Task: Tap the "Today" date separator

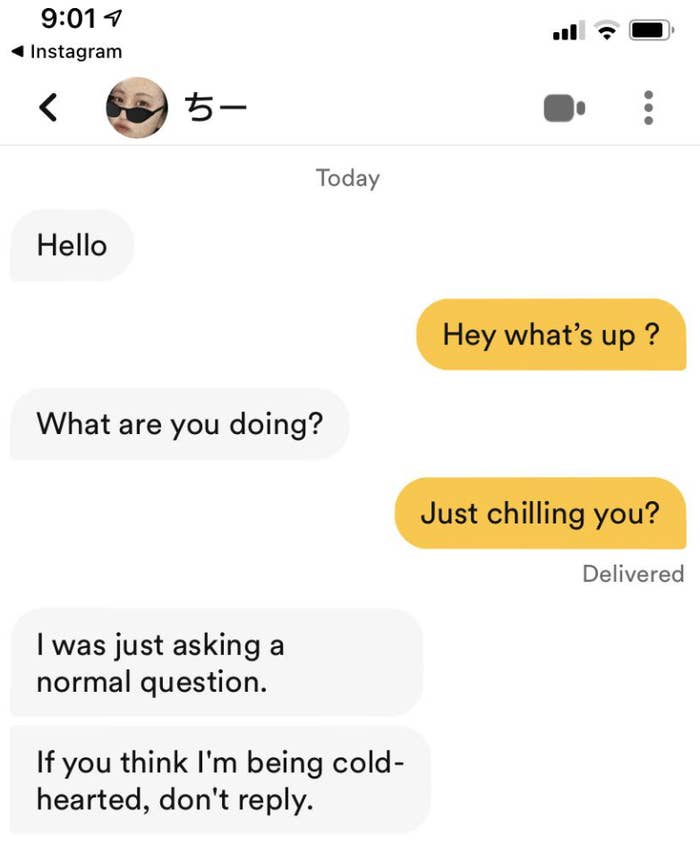Action: [x=348, y=178]
